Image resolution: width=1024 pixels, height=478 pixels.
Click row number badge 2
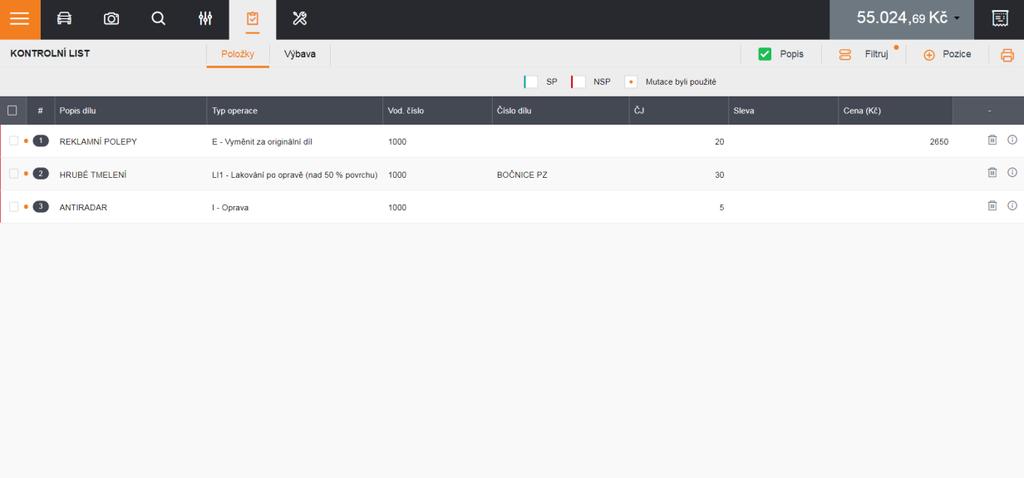[40, 174]
